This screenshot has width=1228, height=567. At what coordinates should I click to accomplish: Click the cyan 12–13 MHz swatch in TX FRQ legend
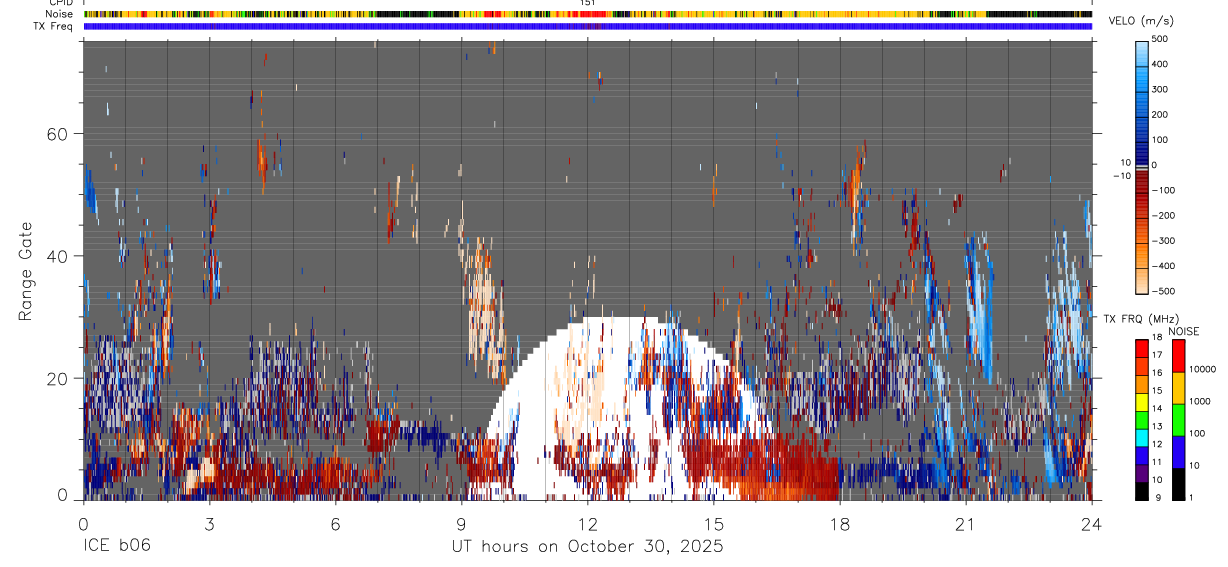pyautogui.click(x=1142, y=436)
